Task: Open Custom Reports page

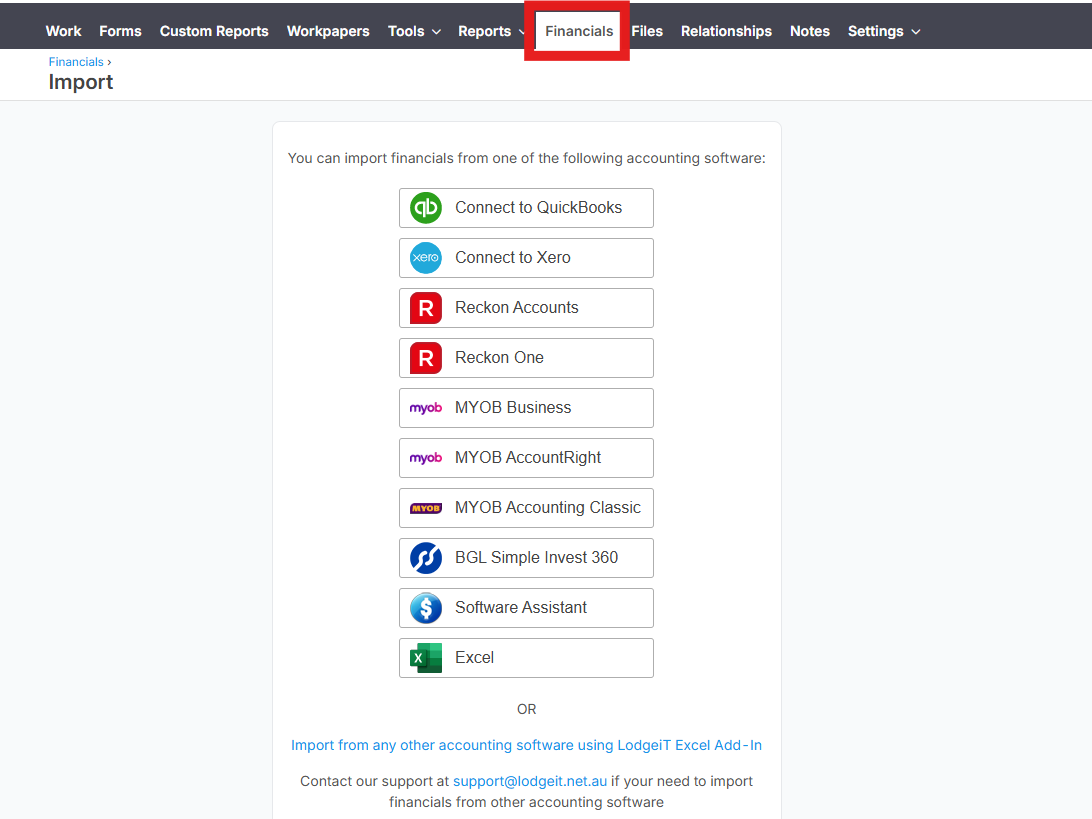Action: 214,31
